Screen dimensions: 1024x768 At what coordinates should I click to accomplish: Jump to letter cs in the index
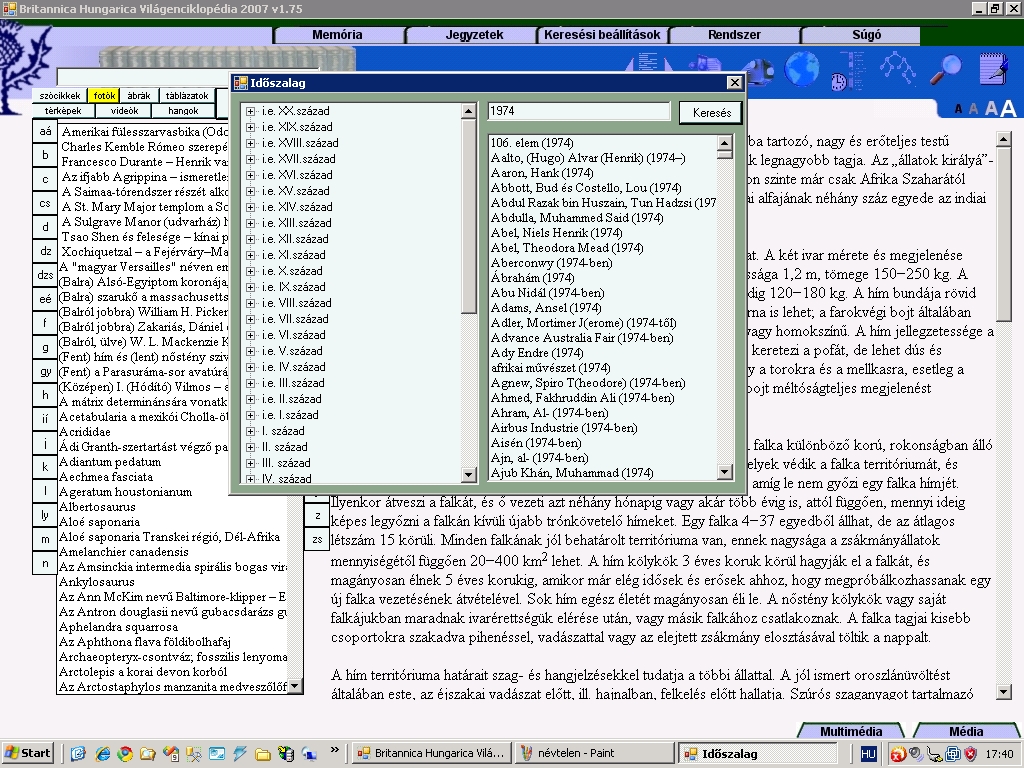[45, 202]
